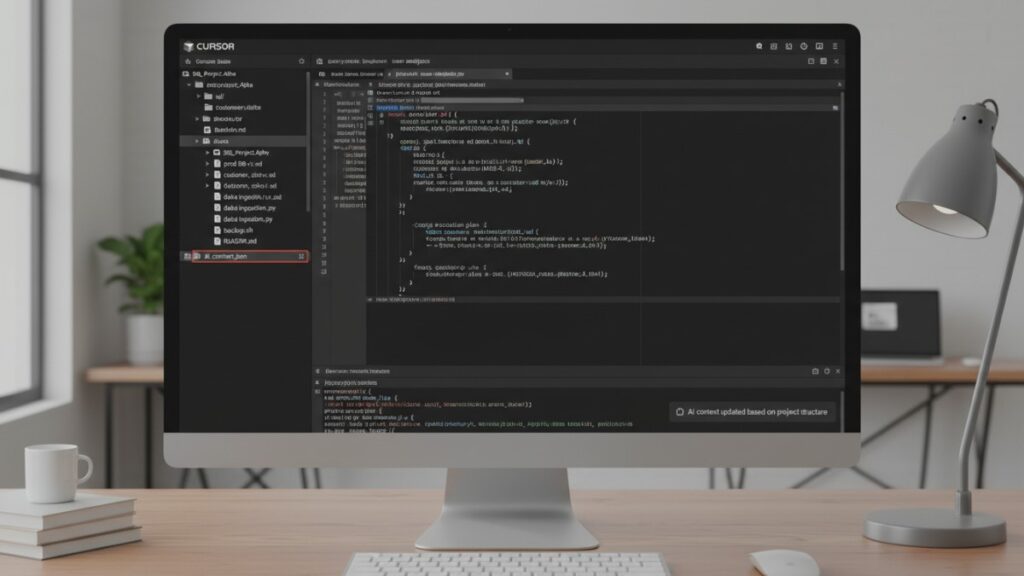Screen dimensions: 1024x576
Task: Click the panel layout icon in the title bar
Action: [x=820, y=47]
